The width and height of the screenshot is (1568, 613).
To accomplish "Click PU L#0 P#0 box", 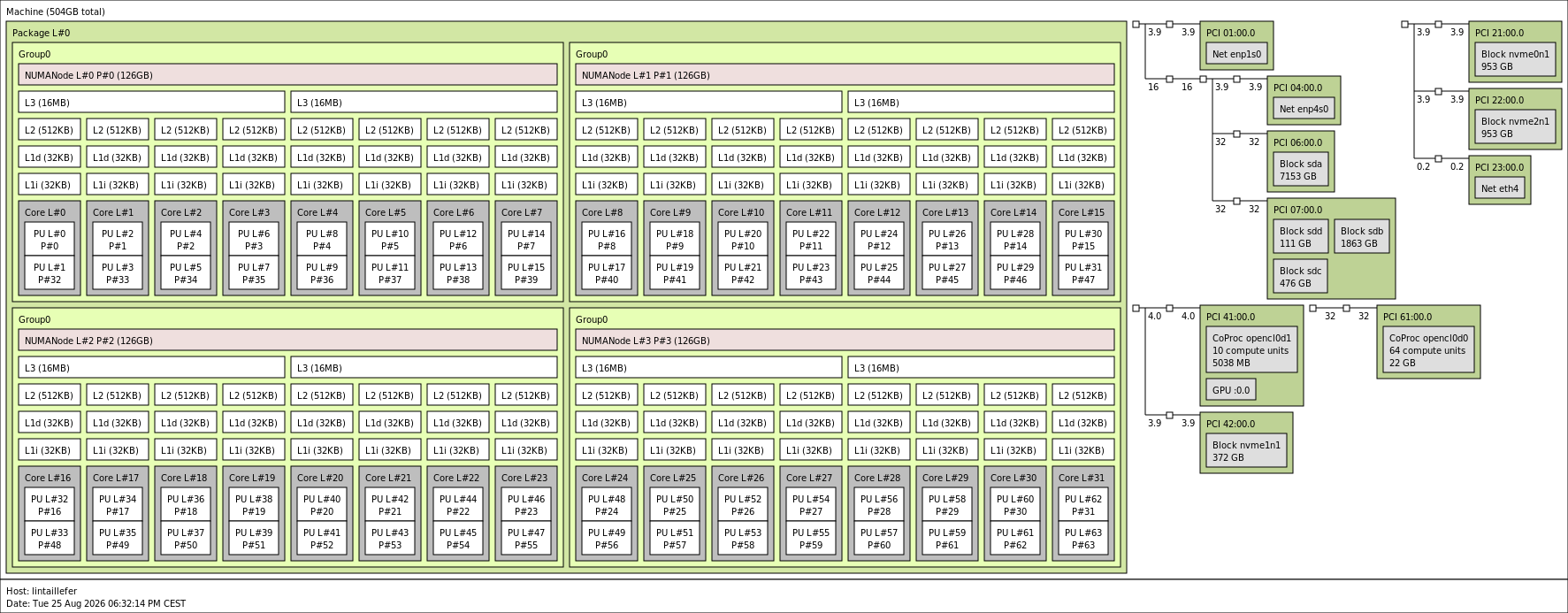I will [x=50, y=240].
